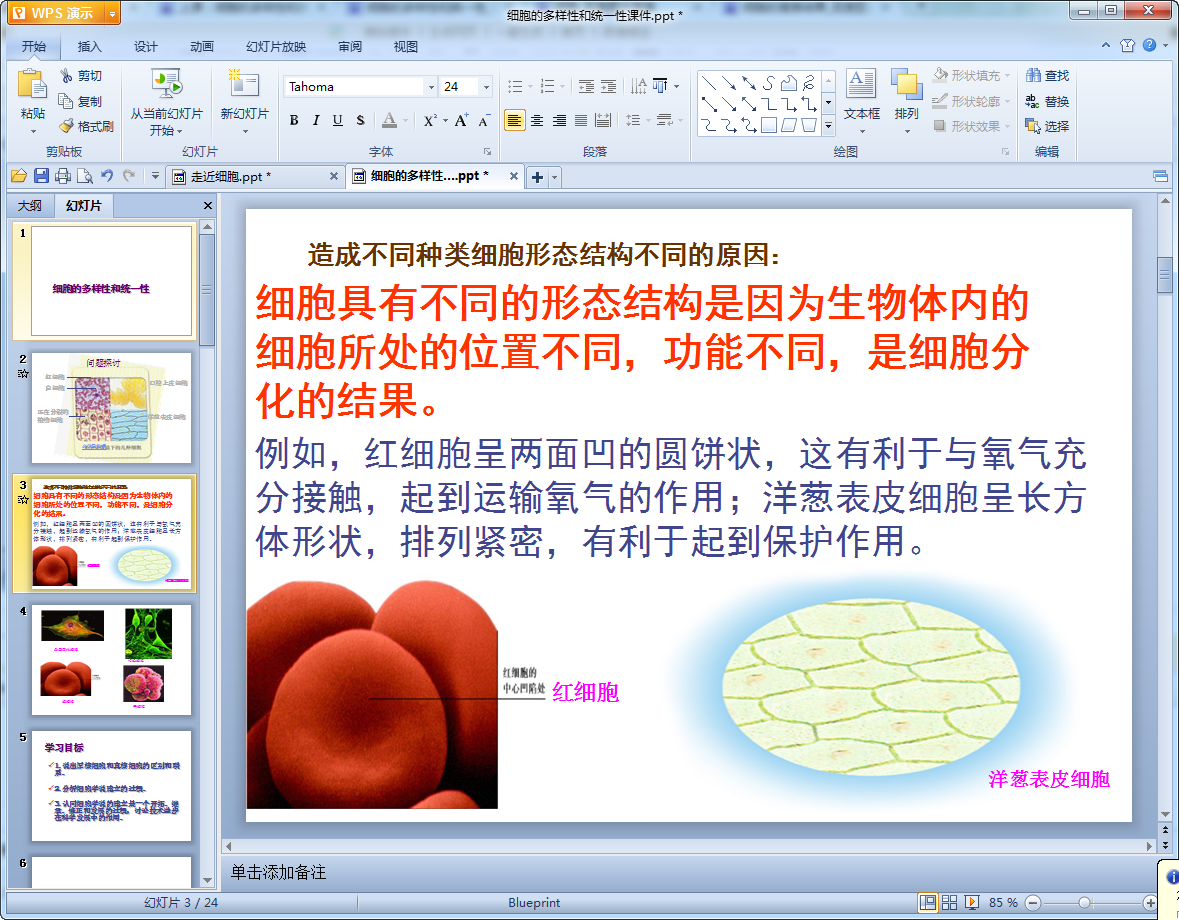Click the print icon in quick toolbar

[63, 177]
